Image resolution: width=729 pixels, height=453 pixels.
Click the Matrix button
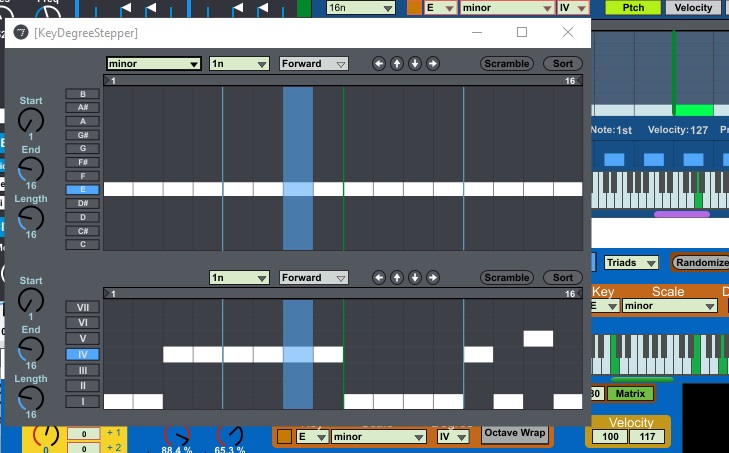point(631,393)
